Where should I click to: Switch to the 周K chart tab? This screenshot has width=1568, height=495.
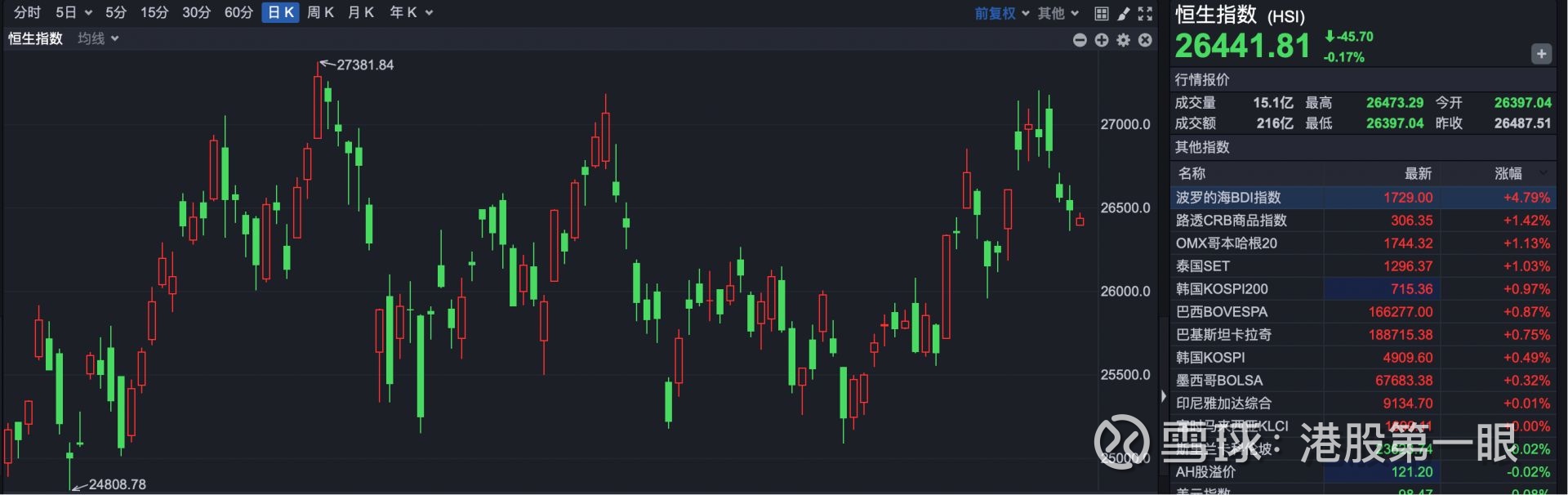pyautogui.click(x=320, y=12)
